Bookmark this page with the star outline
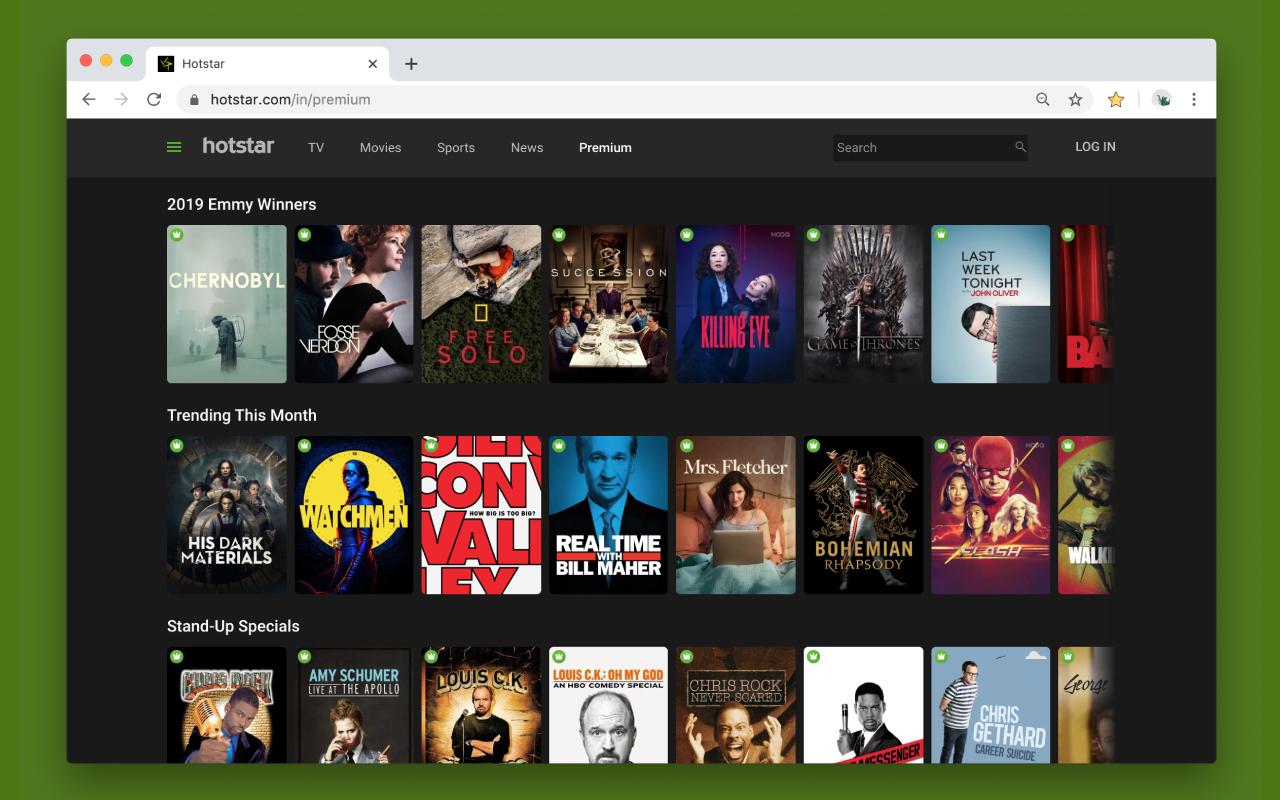This screenshot has height=800, width=1280. (1075, 99)
